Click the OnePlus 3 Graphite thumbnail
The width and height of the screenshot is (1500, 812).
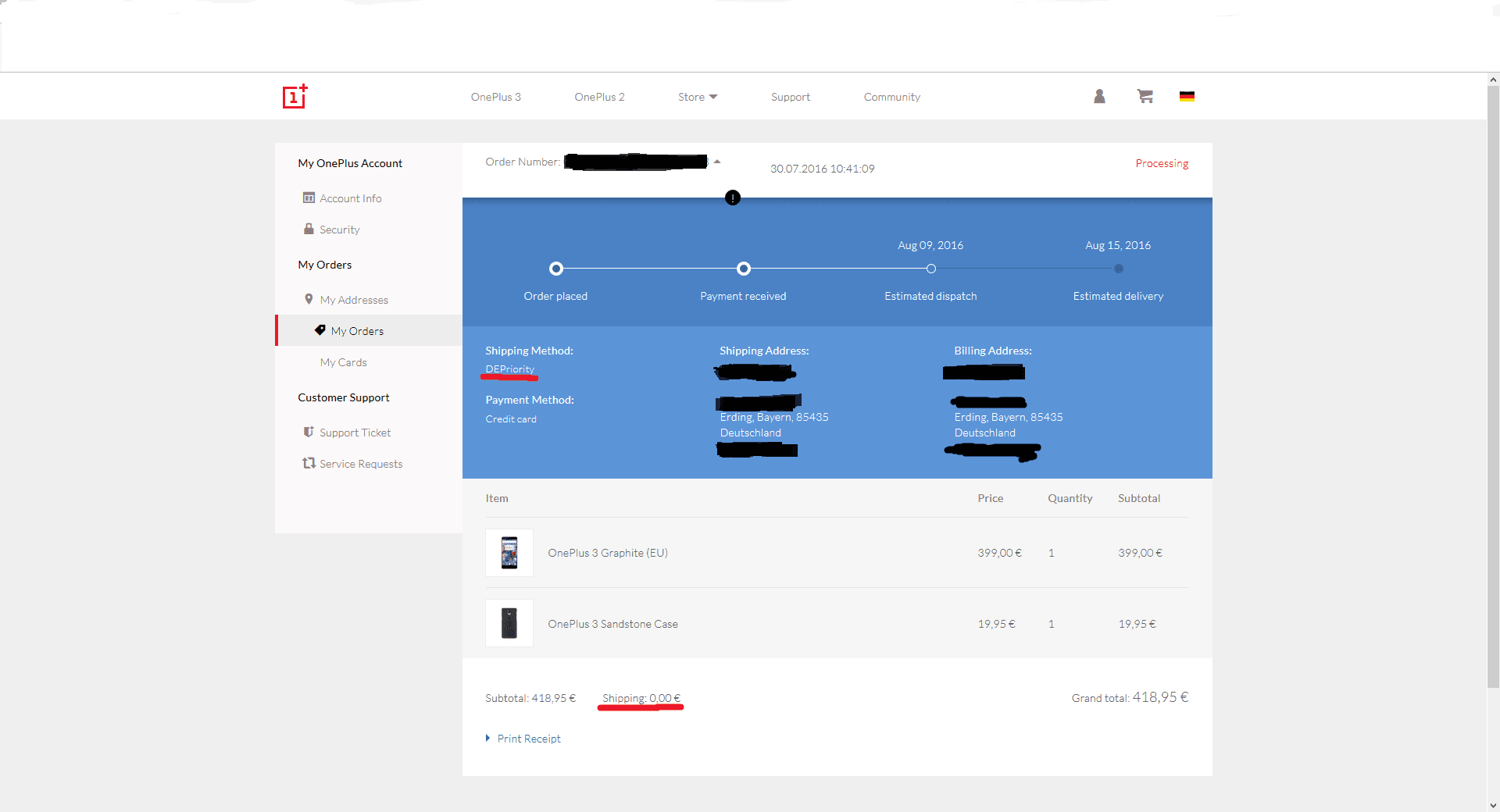click(x=509, y=553)
